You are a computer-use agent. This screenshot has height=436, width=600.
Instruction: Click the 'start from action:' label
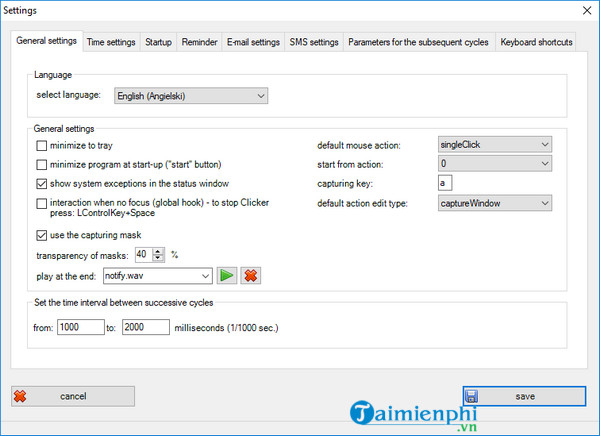(350, 165)
